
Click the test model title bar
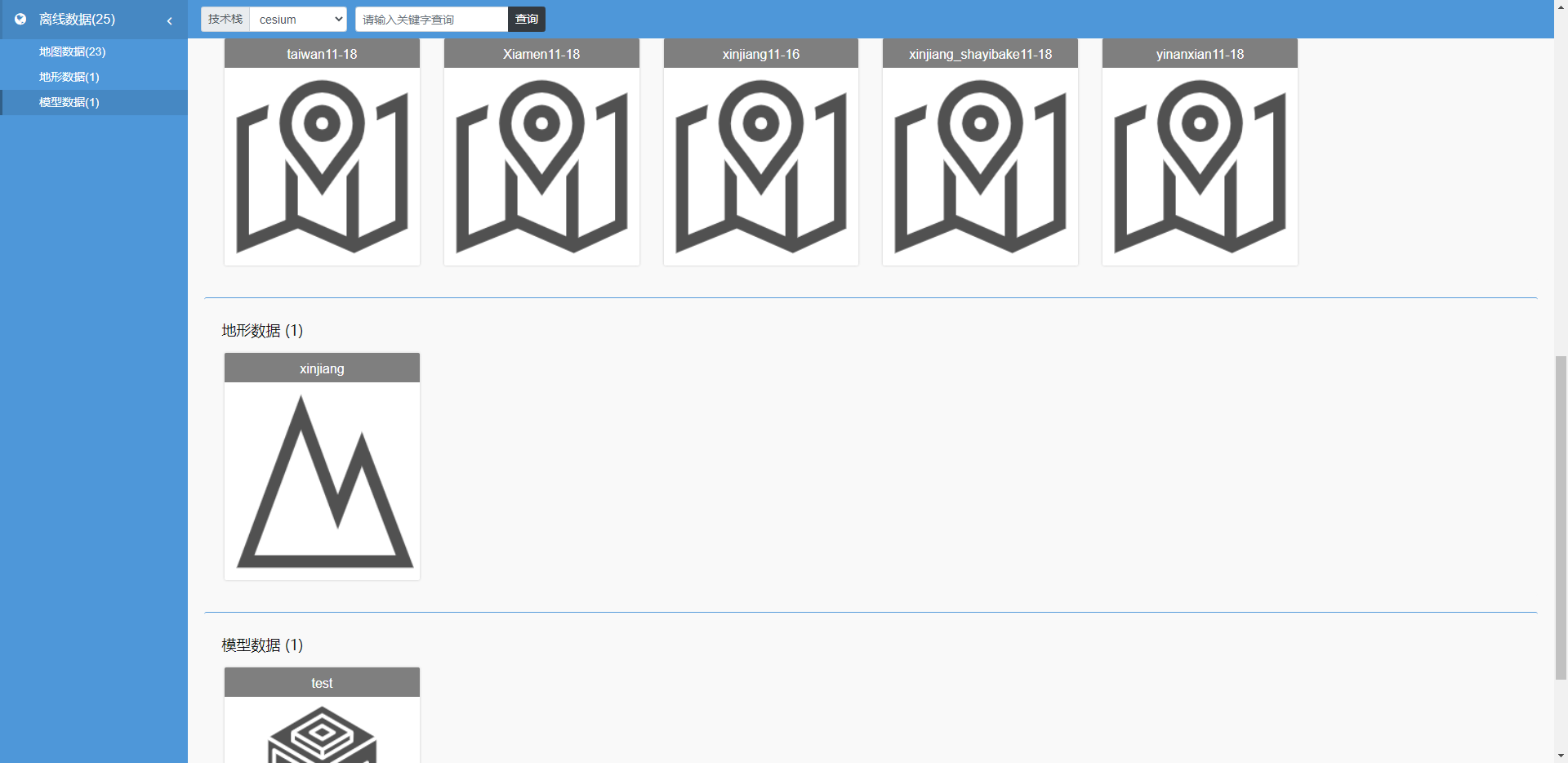pos(322,683)
